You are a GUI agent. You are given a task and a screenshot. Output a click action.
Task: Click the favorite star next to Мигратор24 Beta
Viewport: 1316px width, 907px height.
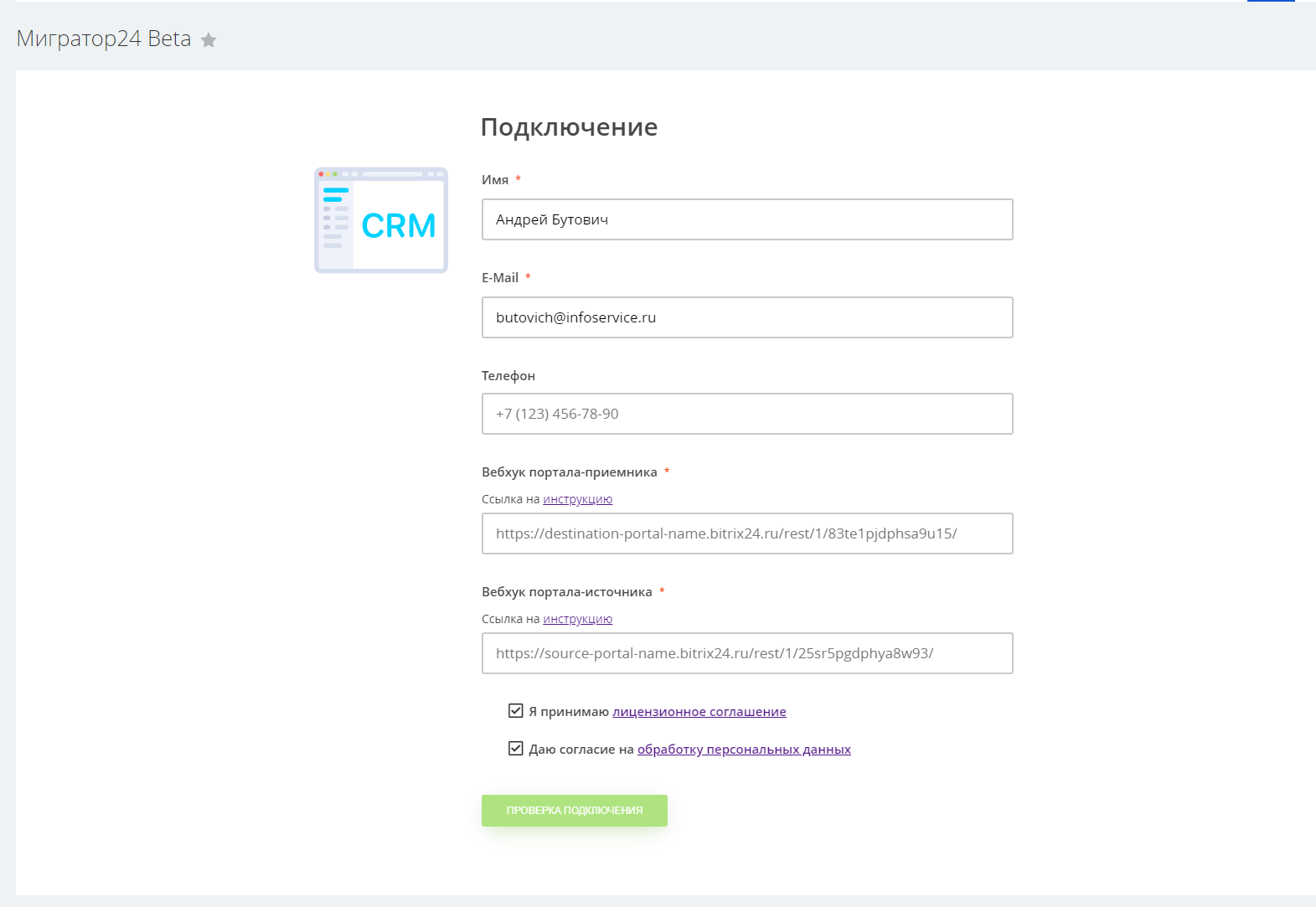point(209,40)
